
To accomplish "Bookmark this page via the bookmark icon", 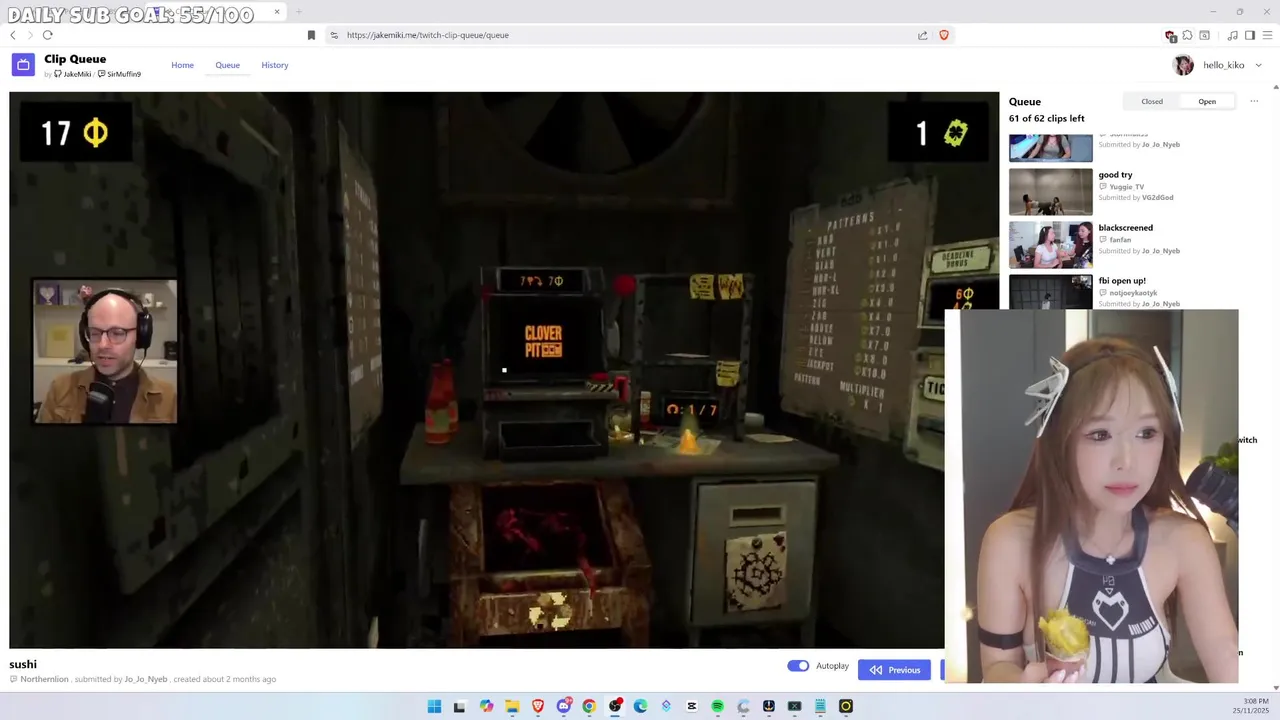I will [x=311, y=35].
